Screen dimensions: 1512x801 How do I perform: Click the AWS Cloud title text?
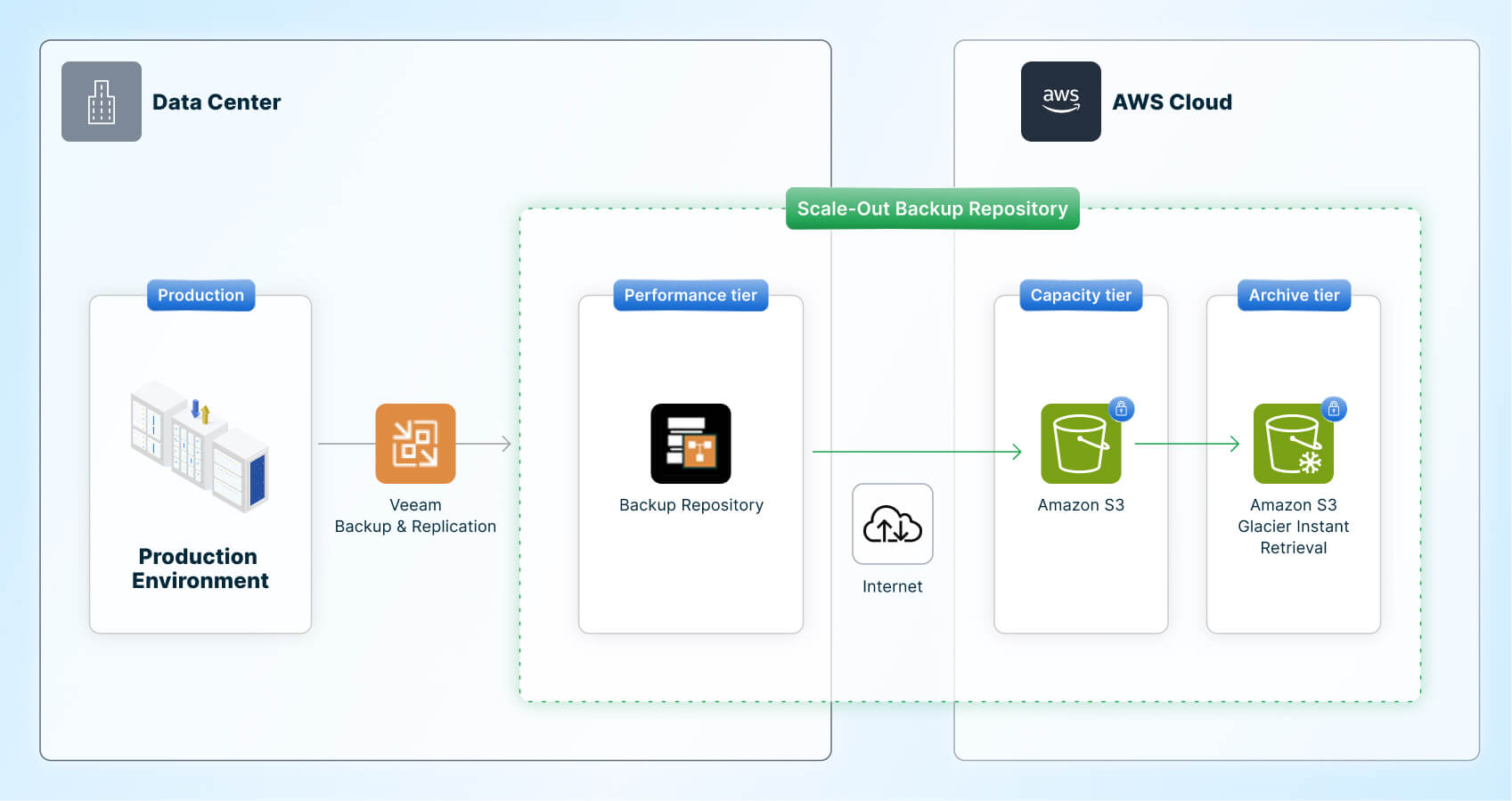pos(1172,102)
